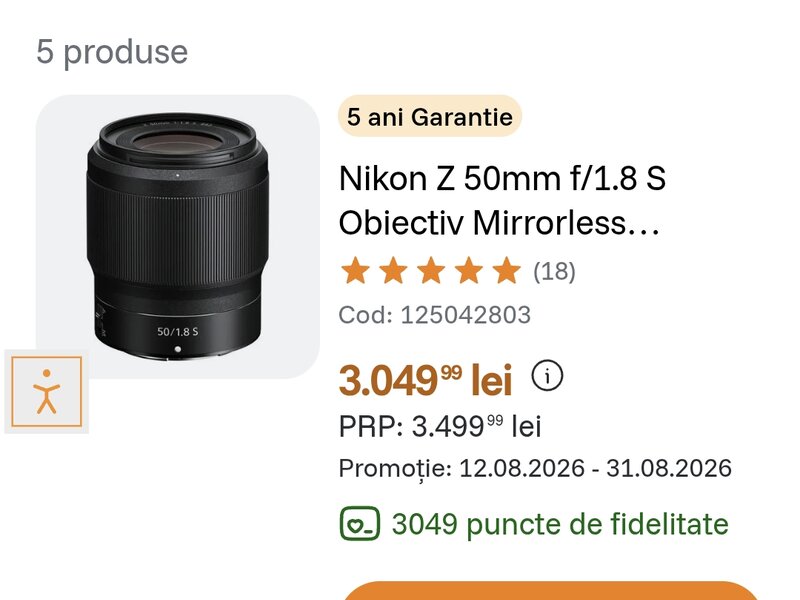Select the fourth rating star

[x=469, y=270]
